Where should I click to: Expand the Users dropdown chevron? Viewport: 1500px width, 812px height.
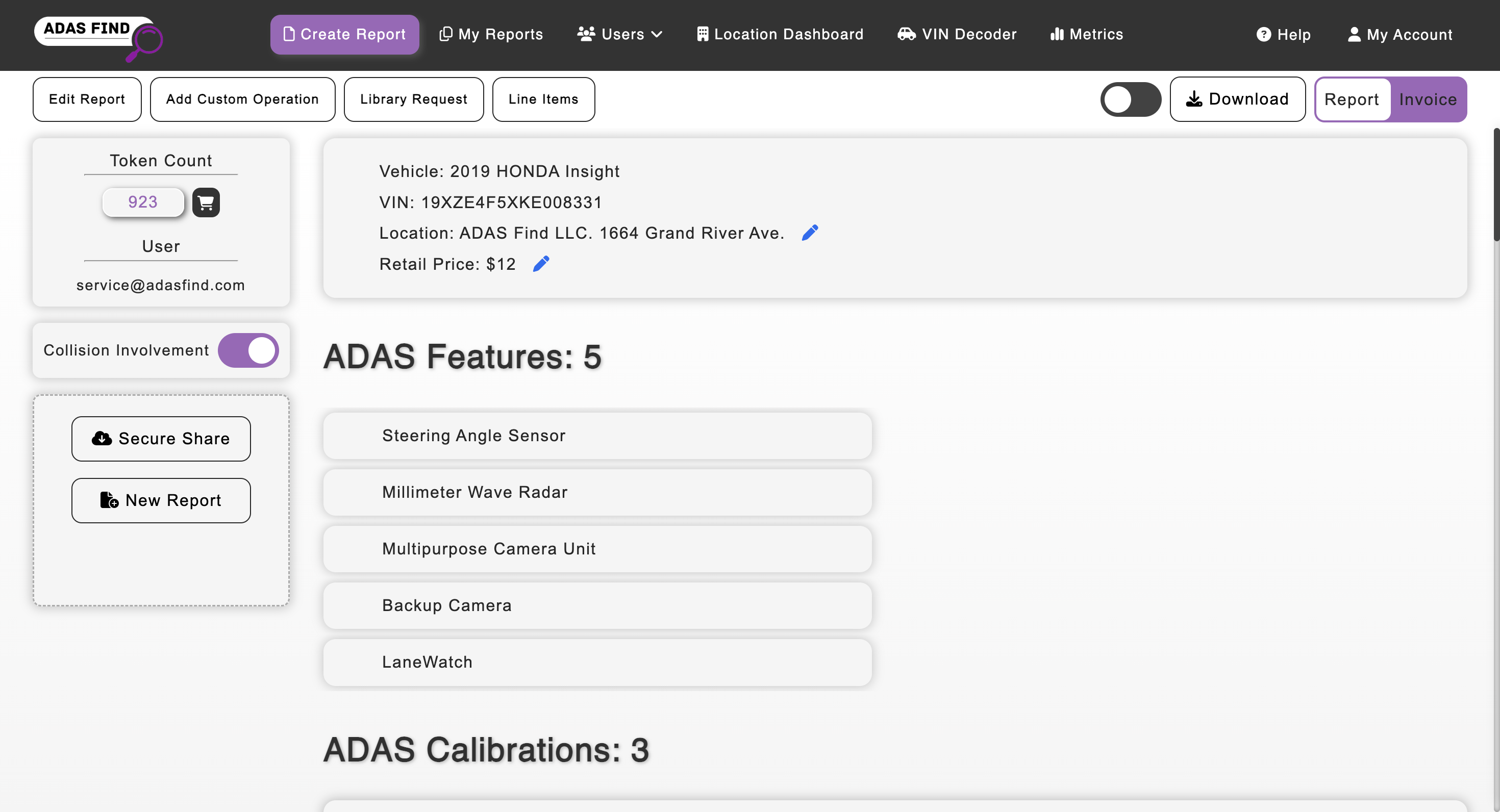tap(657, 34)
